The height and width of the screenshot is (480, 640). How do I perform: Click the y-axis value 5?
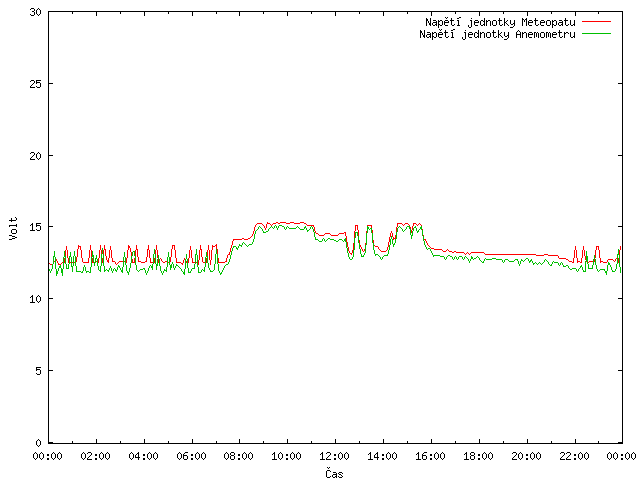pos(38,371)
